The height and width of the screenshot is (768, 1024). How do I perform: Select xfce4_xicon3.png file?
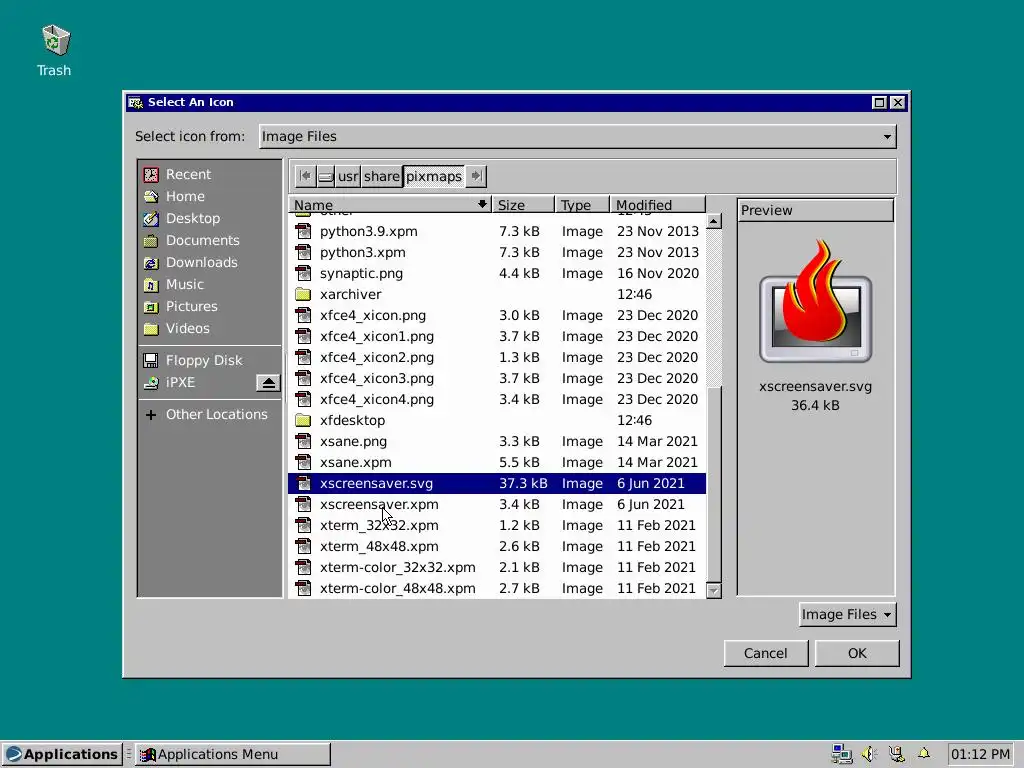coord(496,378)
